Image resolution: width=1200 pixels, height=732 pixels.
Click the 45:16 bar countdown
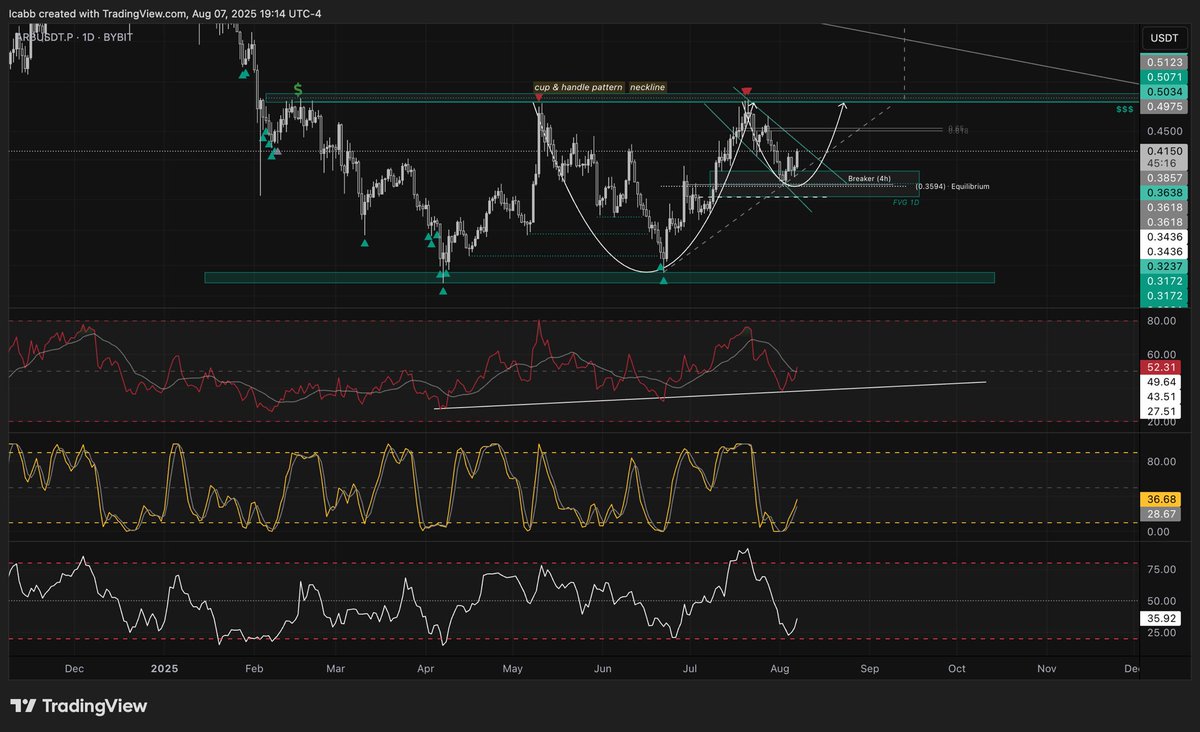[x=1163, y=164]
